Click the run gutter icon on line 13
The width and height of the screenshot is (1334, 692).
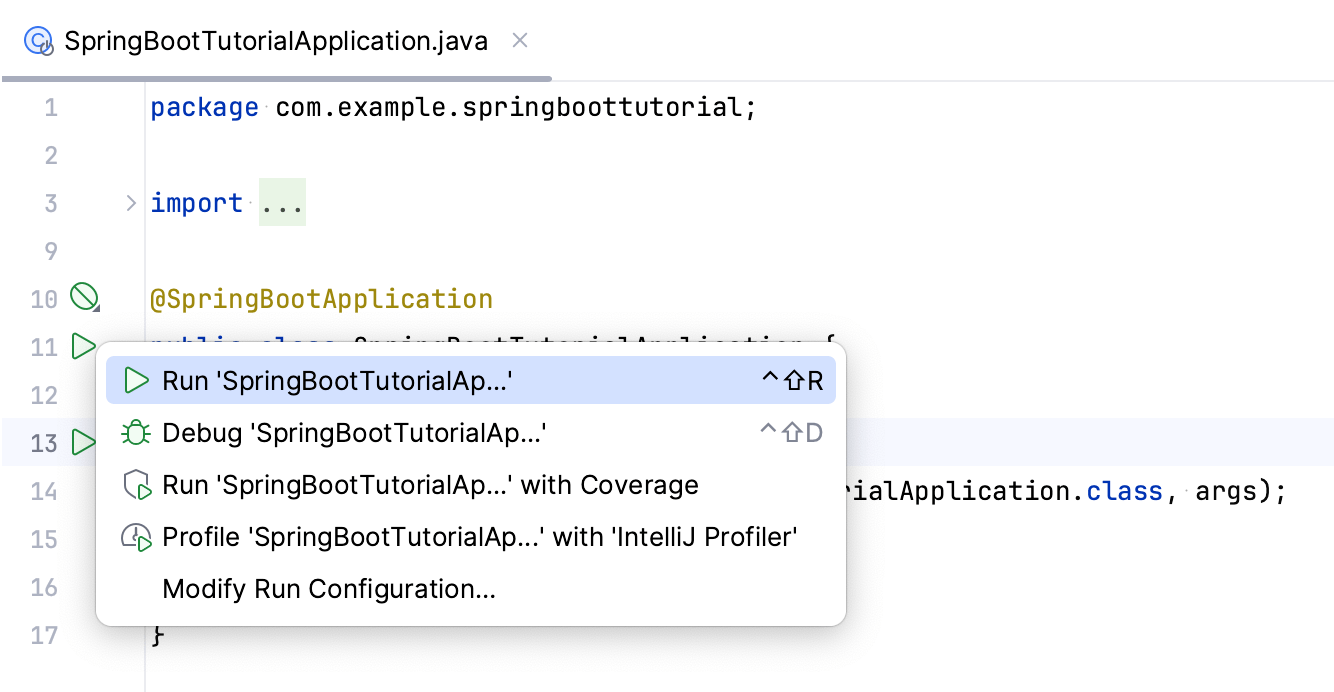[x=84, y=443]
